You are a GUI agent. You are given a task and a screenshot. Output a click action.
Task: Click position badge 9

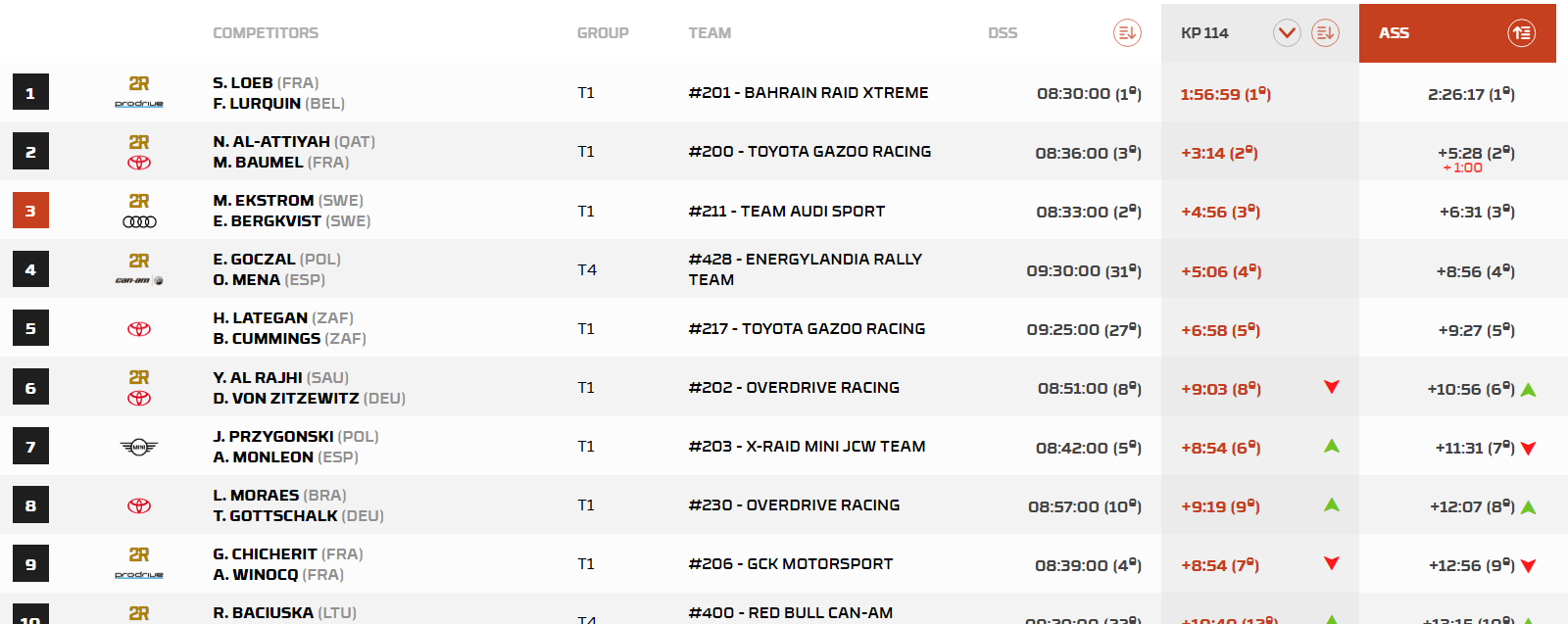[x=30, y=564]
